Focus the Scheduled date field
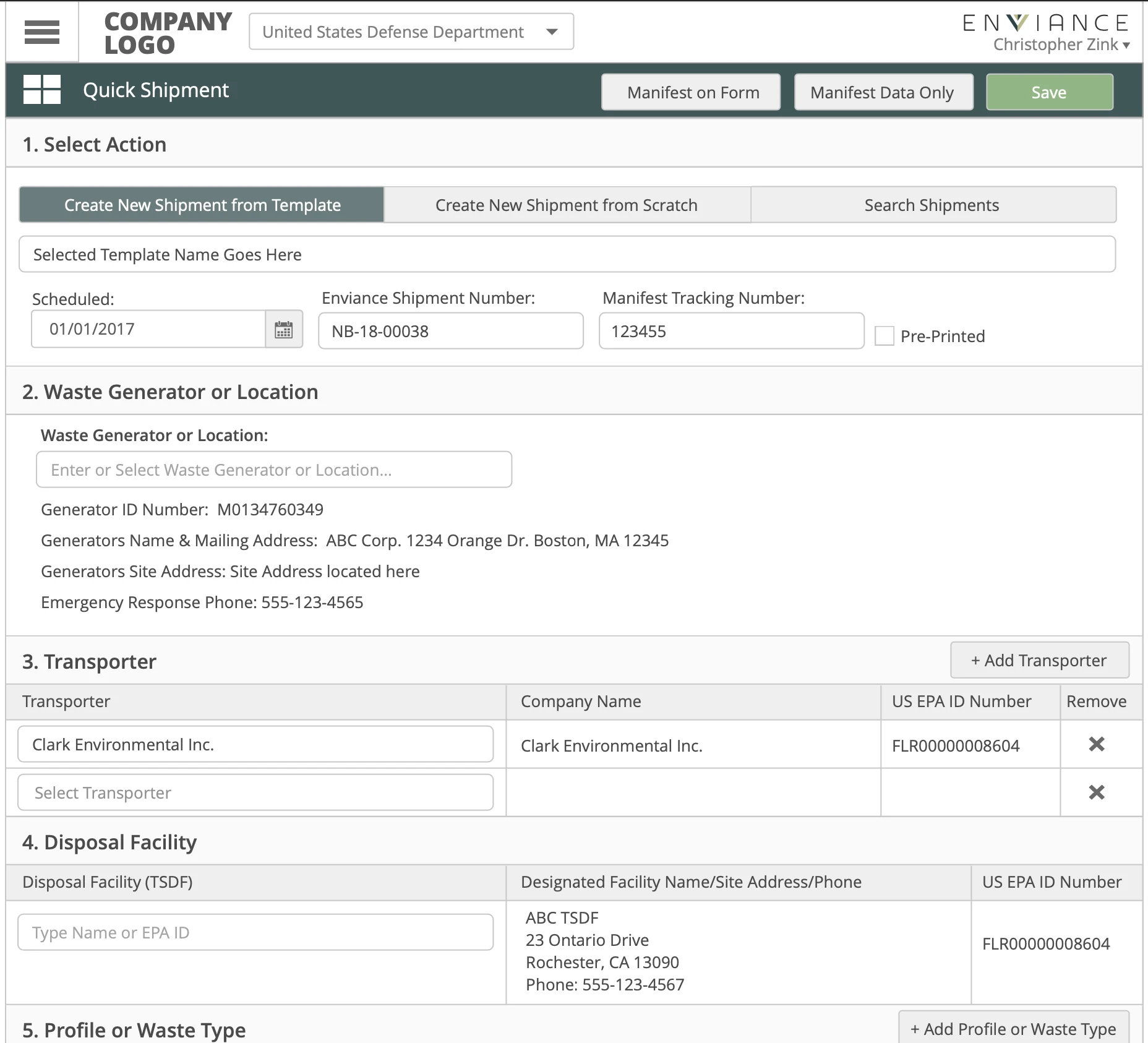1148x1043 pixels. click(x=148, y=329)
